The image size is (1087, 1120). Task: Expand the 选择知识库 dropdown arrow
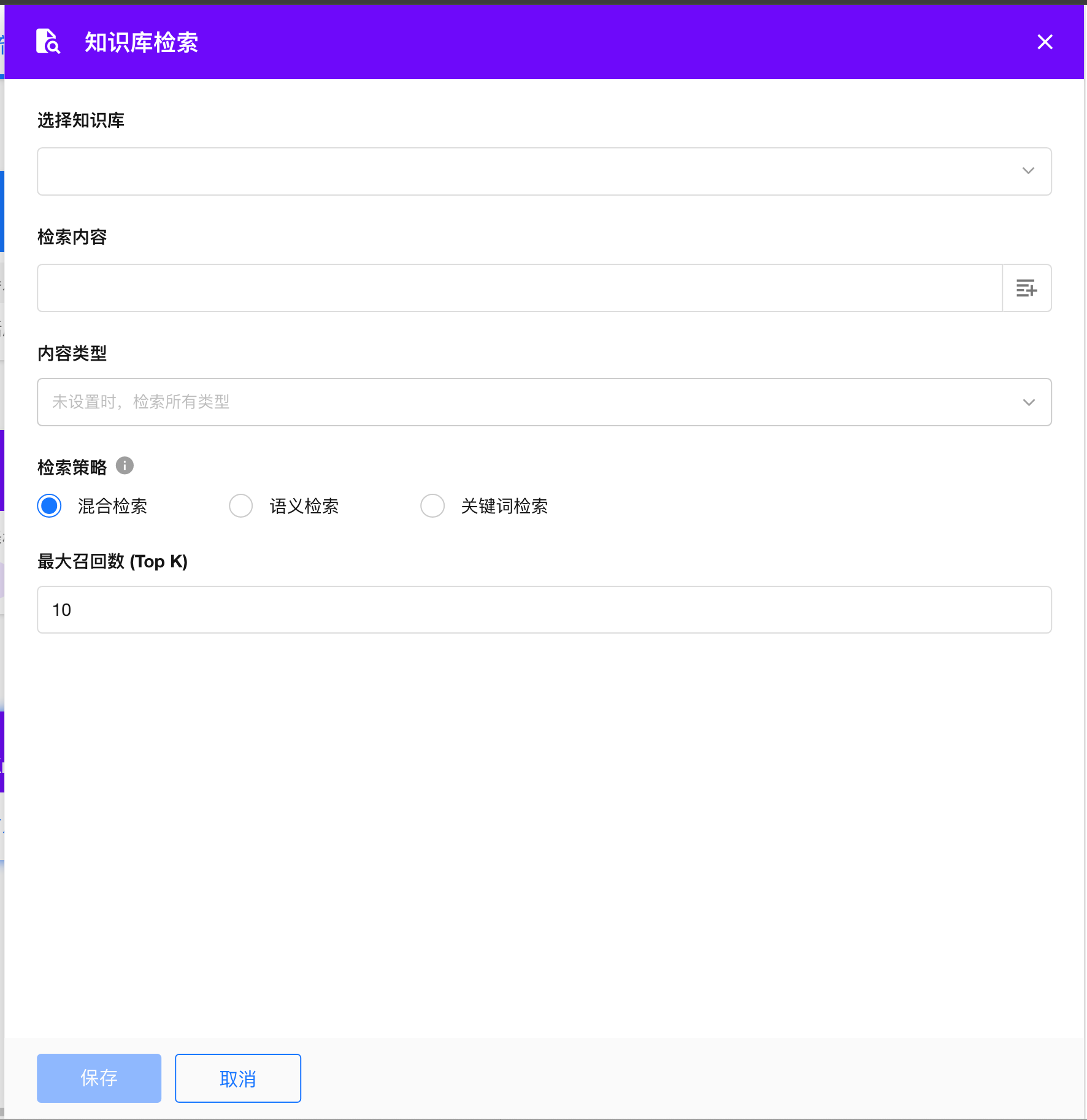(x=1028, y=171)
